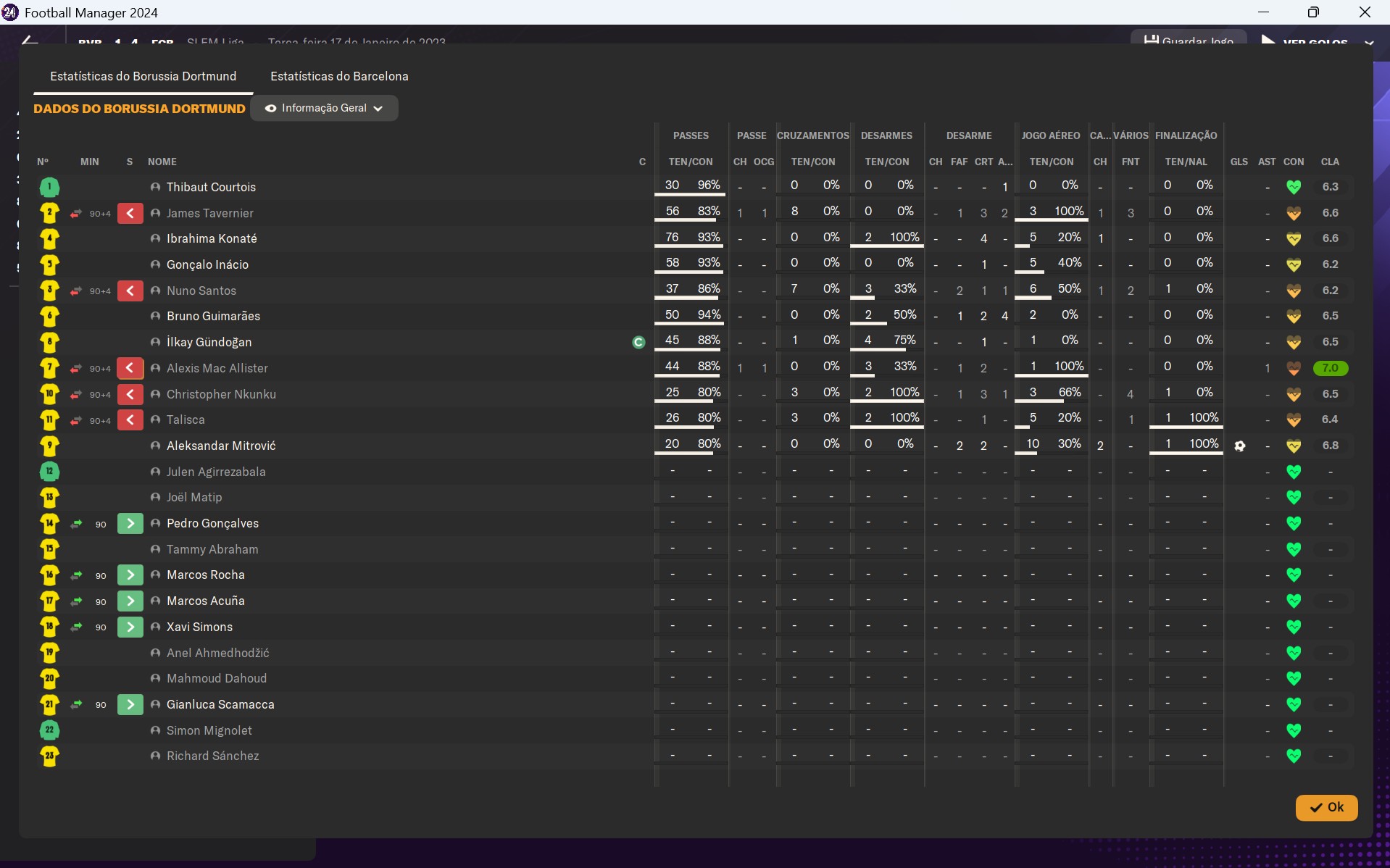This screenshot has width=1390, height=868.
Task: Confirm with the Ok button
Action: pos(1326,808)
